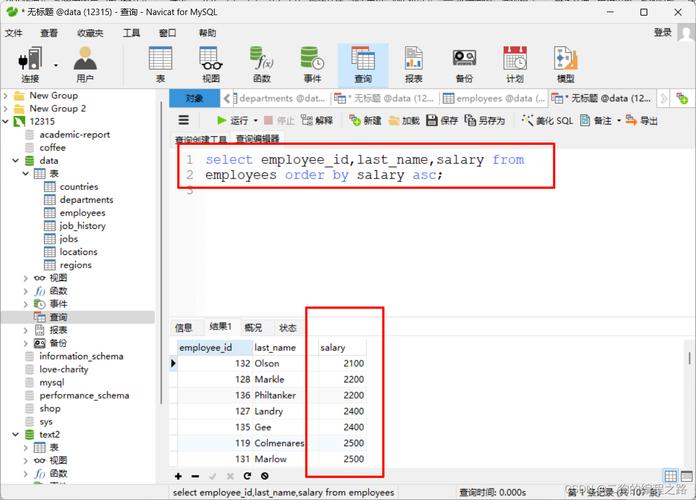
Task: Collapse the data database node
Action: pyautogui.click(x=16, y=161)
